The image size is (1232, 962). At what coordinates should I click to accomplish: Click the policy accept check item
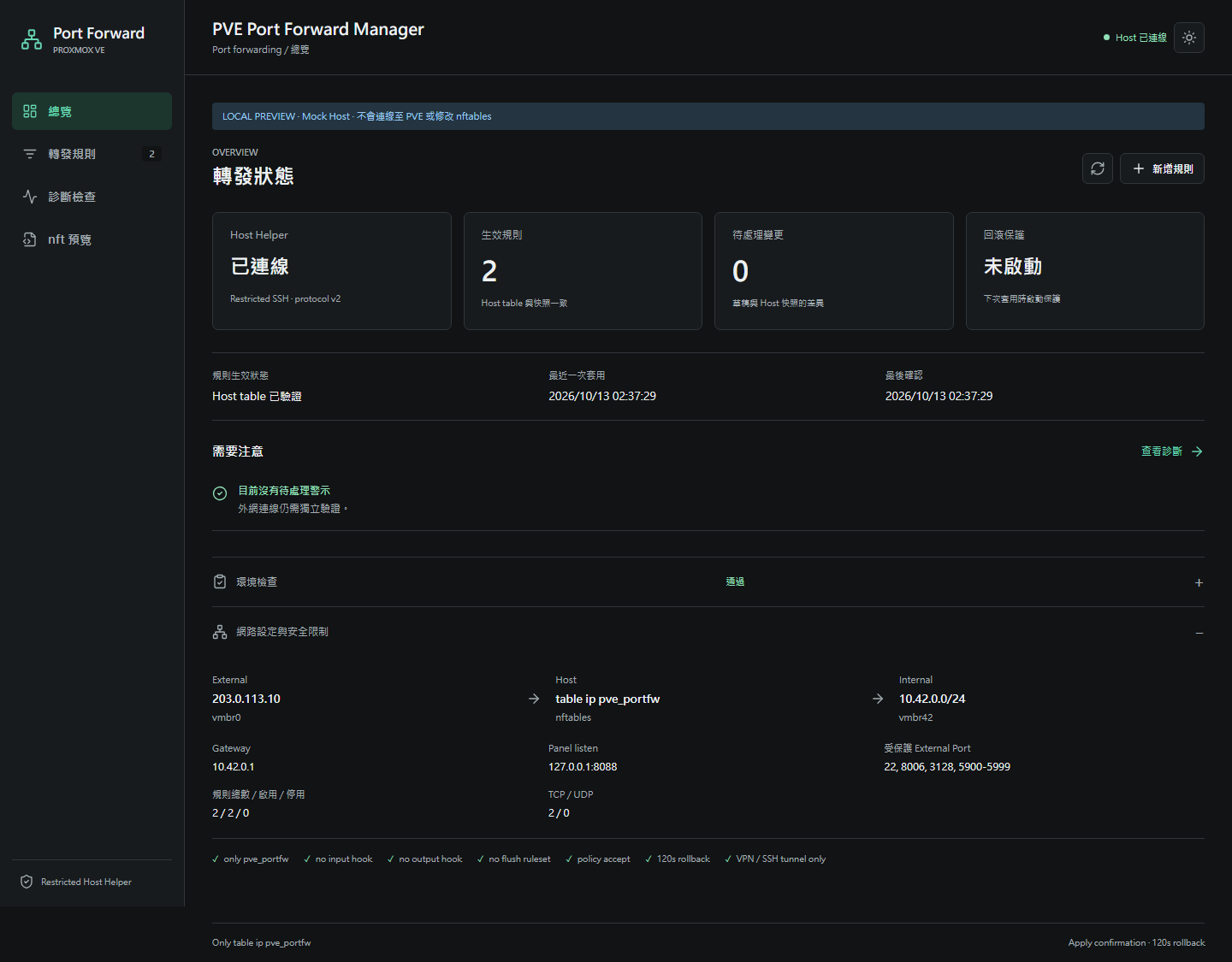[x=597, y=859]
